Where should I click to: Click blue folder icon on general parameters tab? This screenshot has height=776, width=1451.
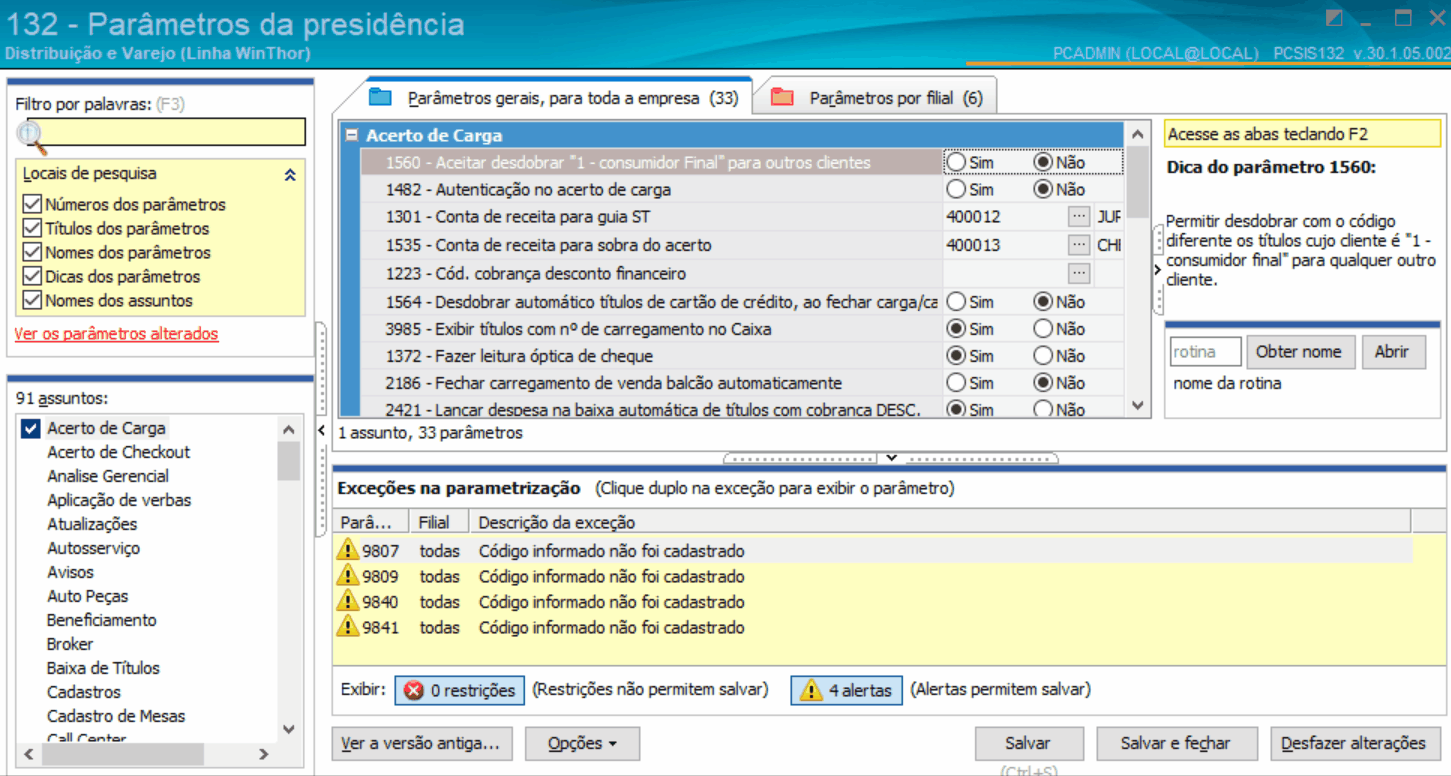pos(380,97)
